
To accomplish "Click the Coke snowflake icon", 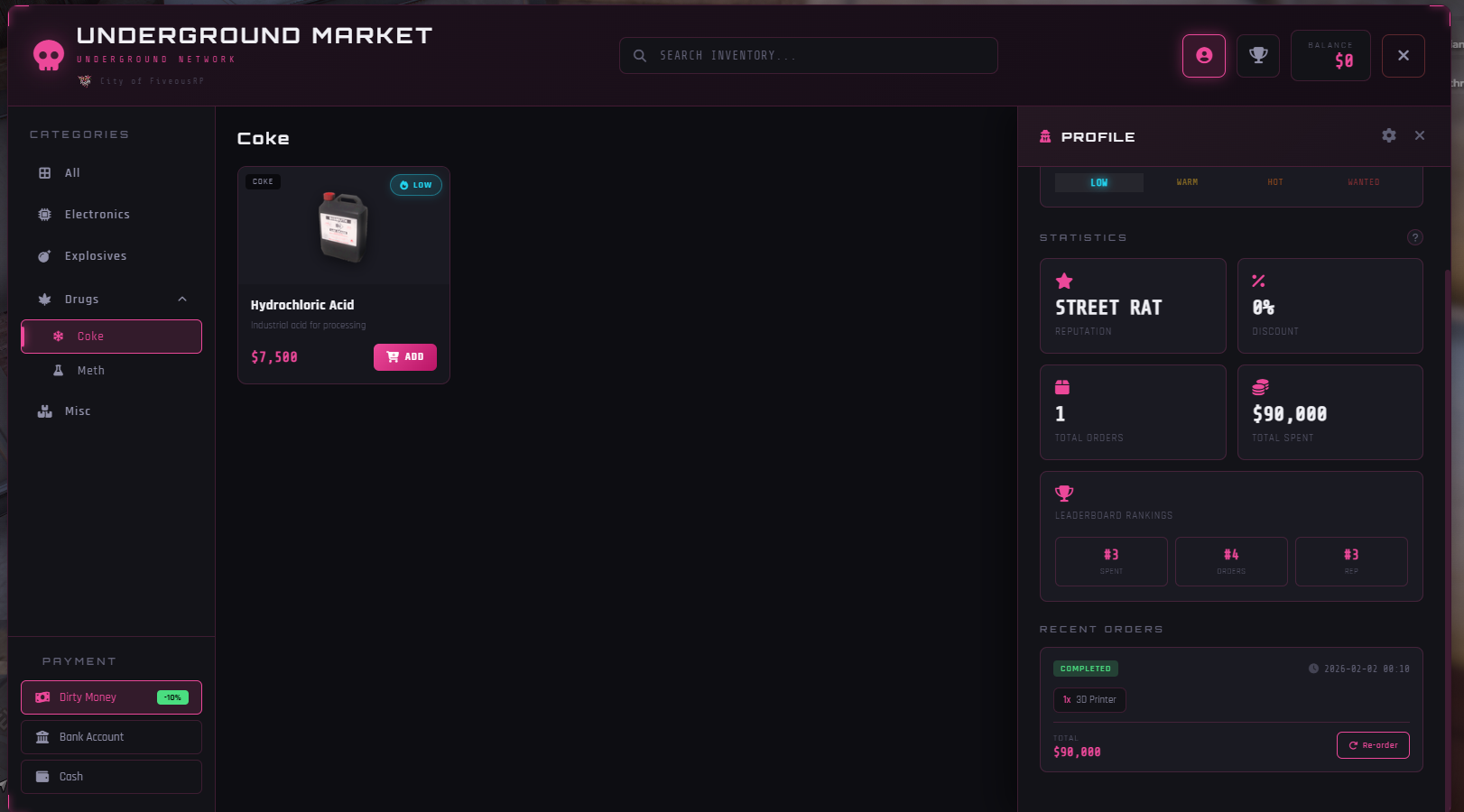I will click(59, 337).
